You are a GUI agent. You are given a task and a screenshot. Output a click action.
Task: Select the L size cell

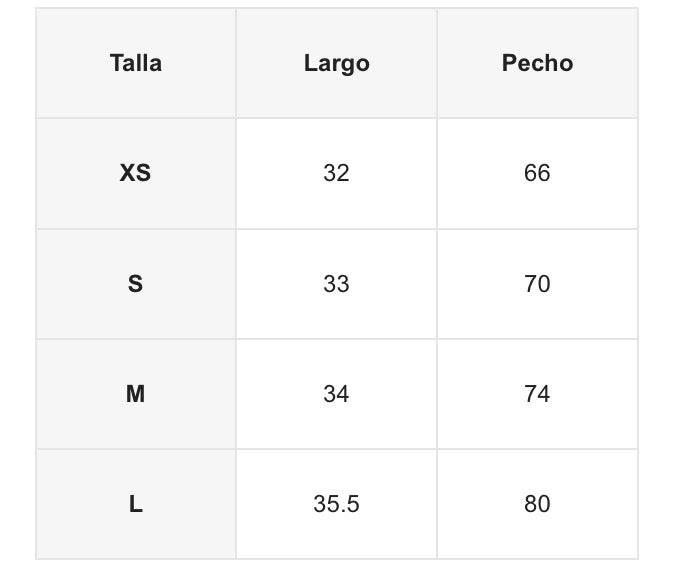click(136, 504)
